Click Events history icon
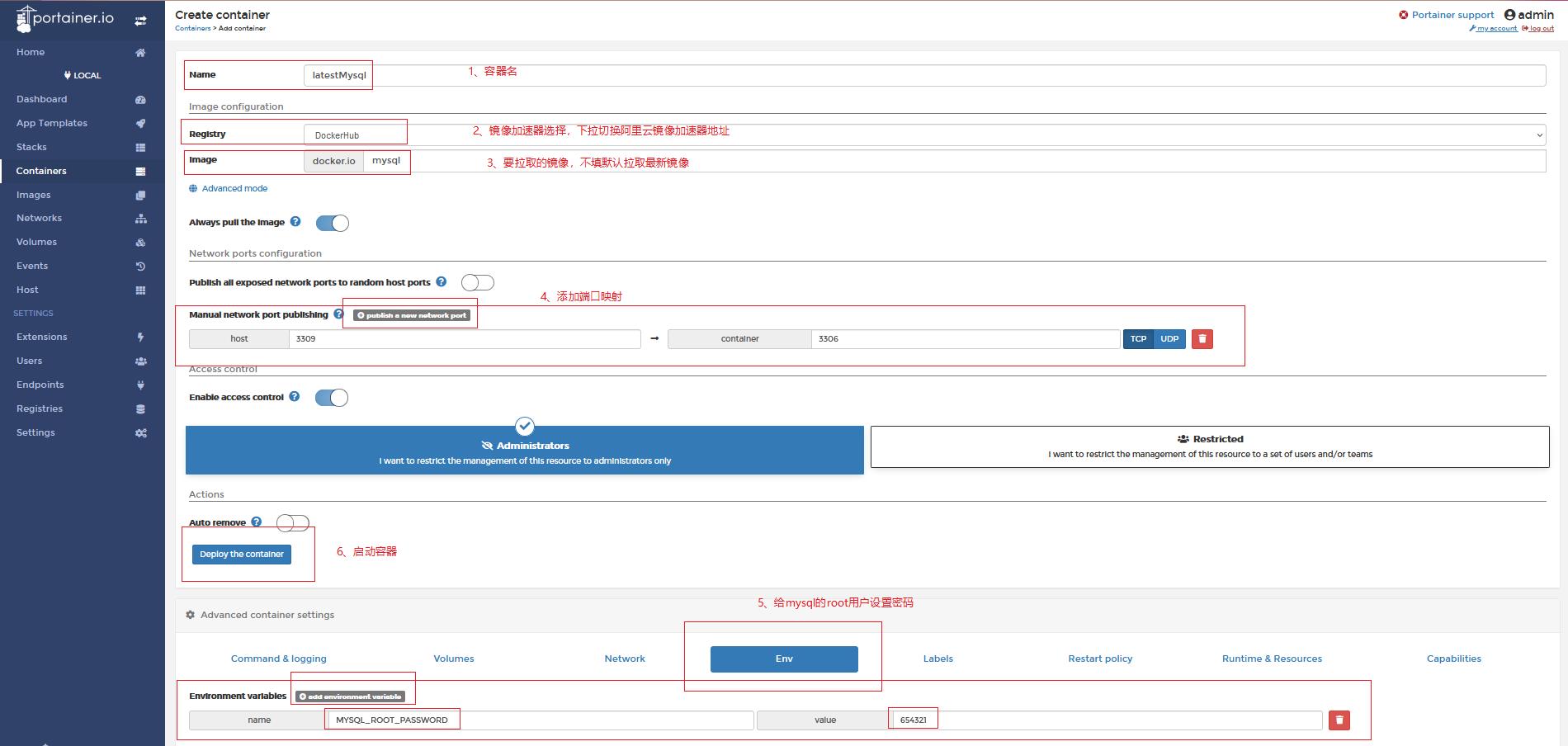Screen dimensions: 1568x746 [x=140, y=267]
